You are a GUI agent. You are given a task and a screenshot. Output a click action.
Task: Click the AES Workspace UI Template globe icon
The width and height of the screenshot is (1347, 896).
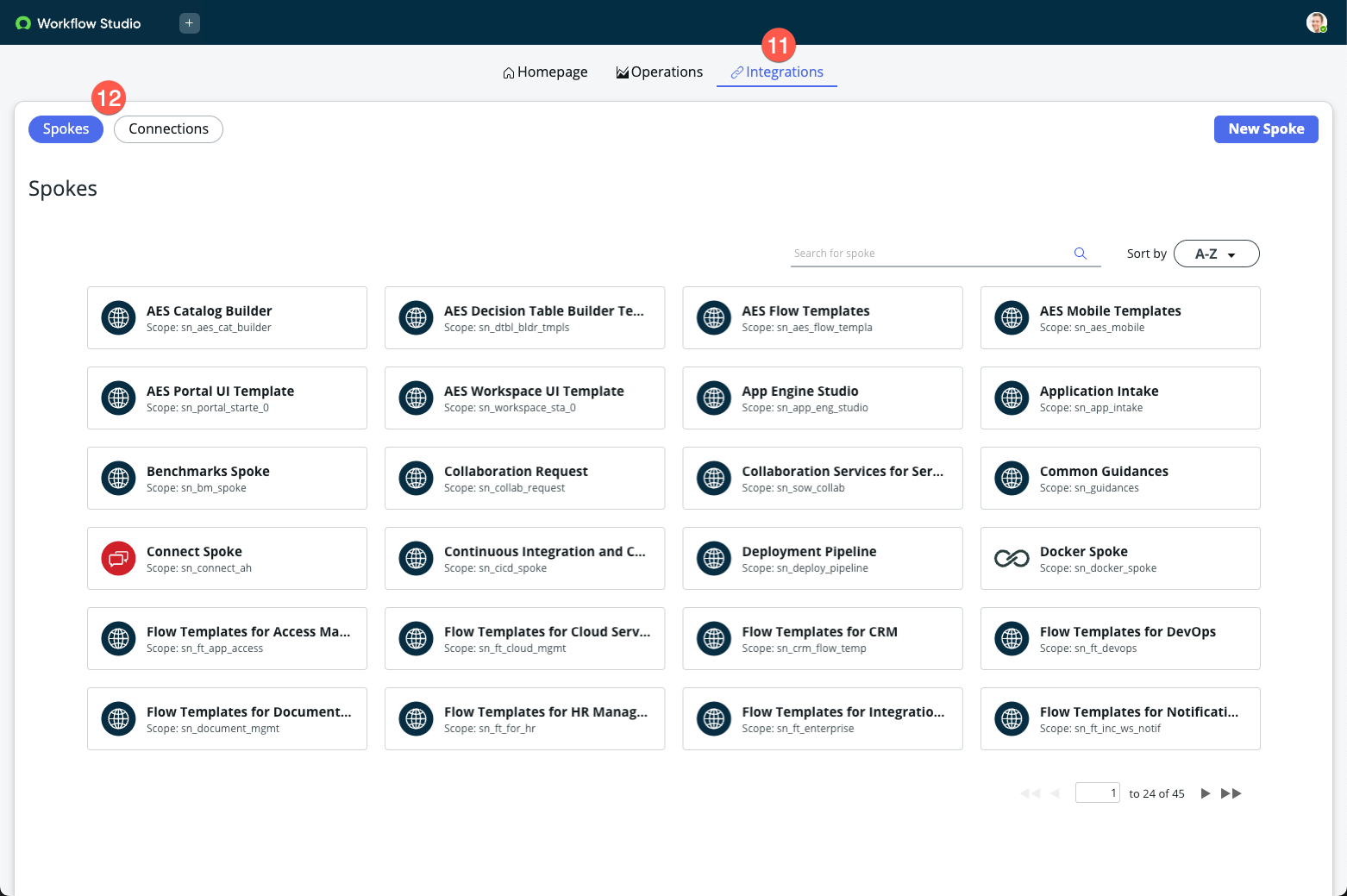(417, 398)
